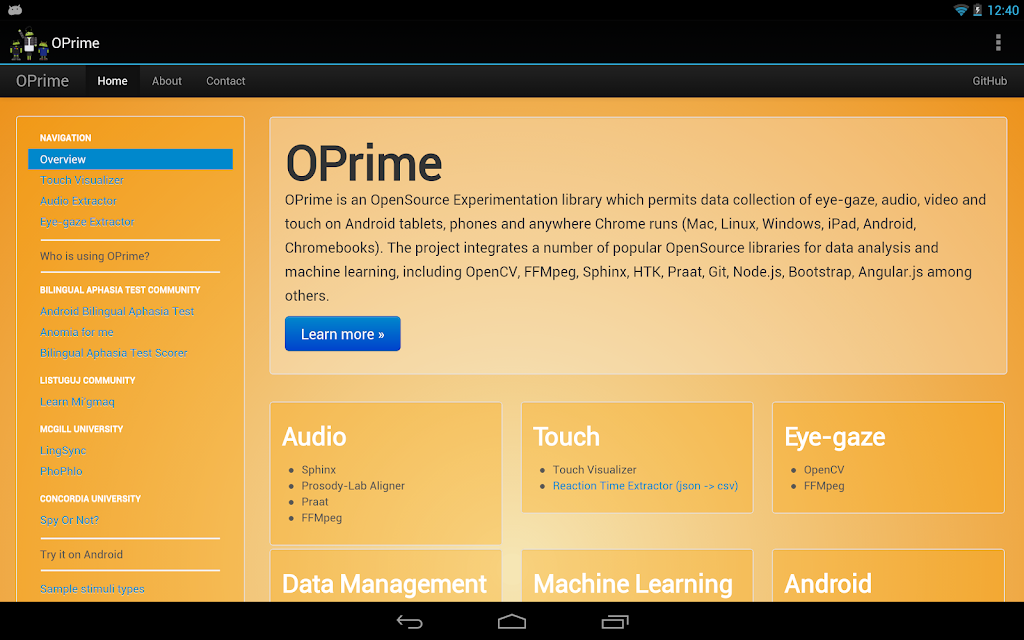
Task: Click the Audio card heading
Action: click(x=314, y=437)
